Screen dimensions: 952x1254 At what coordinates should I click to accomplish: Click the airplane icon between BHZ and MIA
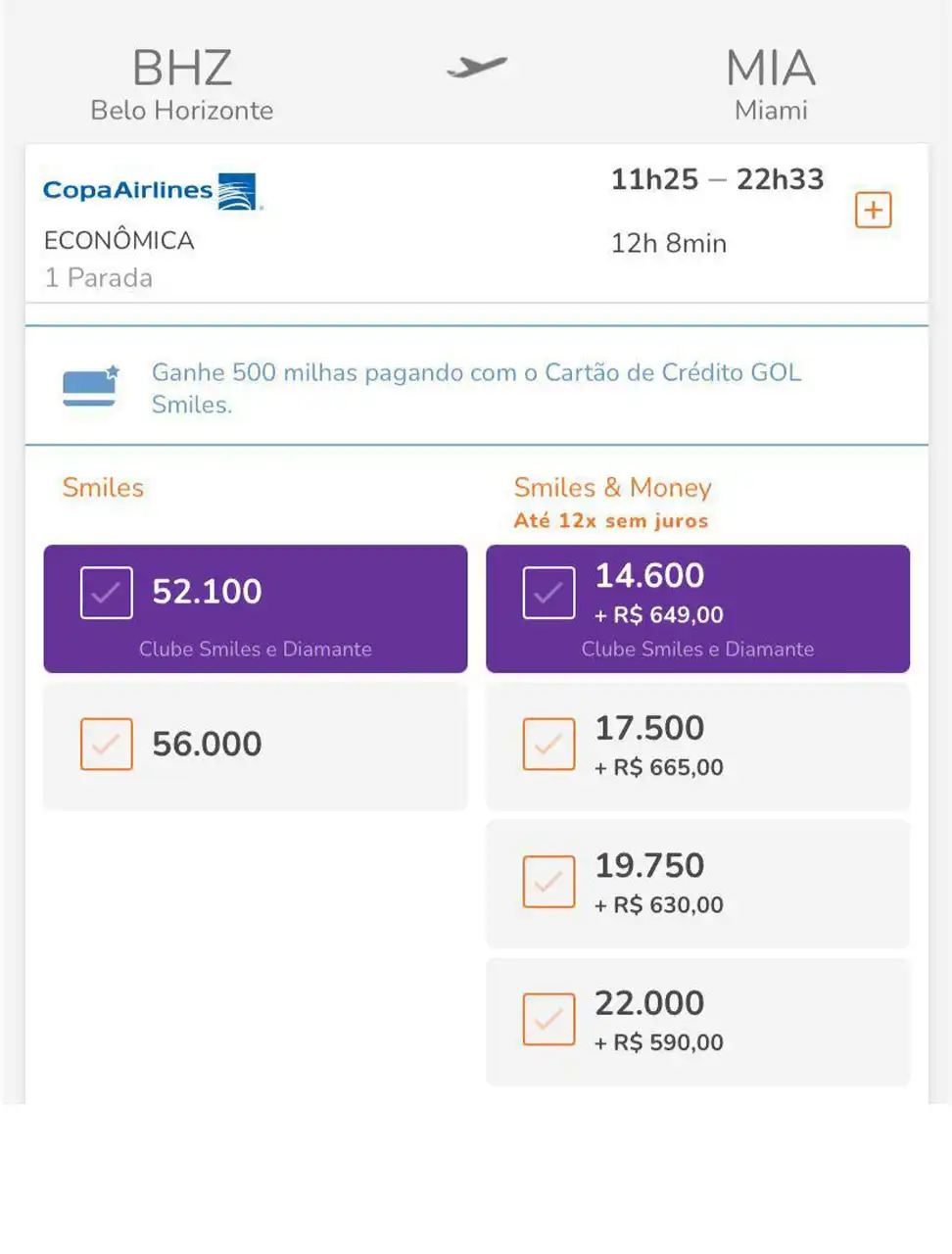click(x=477, y=67)
